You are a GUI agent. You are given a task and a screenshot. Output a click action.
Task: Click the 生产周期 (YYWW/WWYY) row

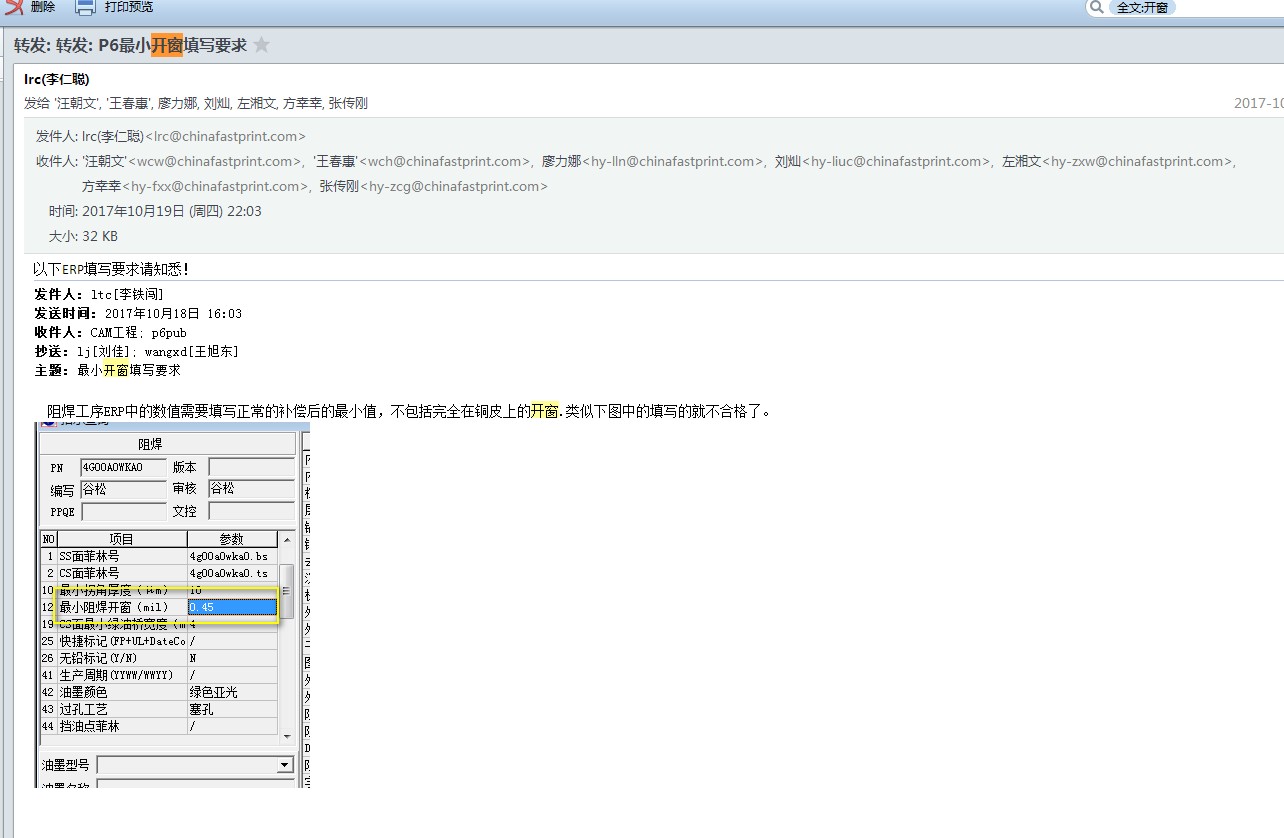158,675
